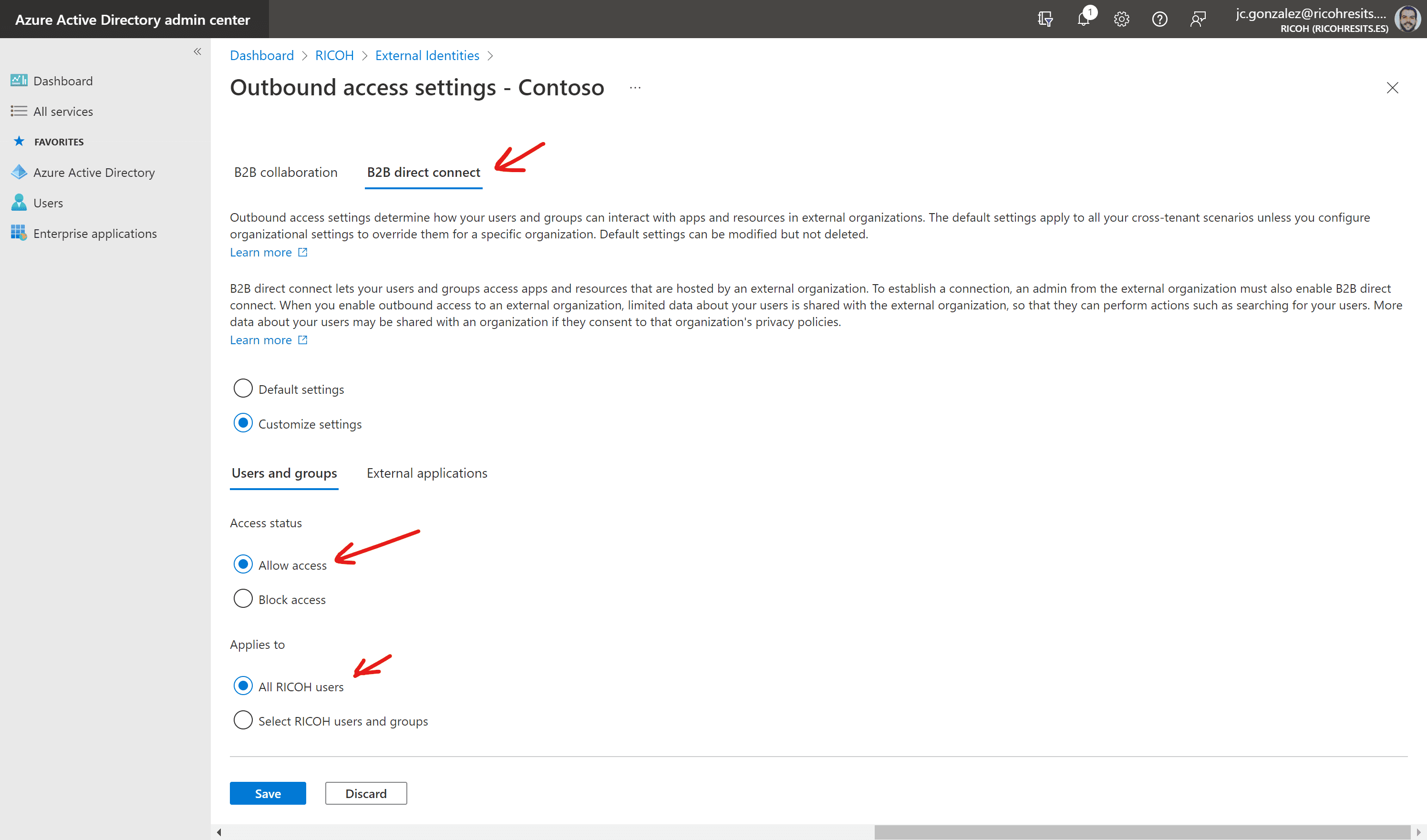Screen dimensions: 1427x840
Task: Click external link icon after second Learn more
Action: pyautogui.click(x=302, y=339)
